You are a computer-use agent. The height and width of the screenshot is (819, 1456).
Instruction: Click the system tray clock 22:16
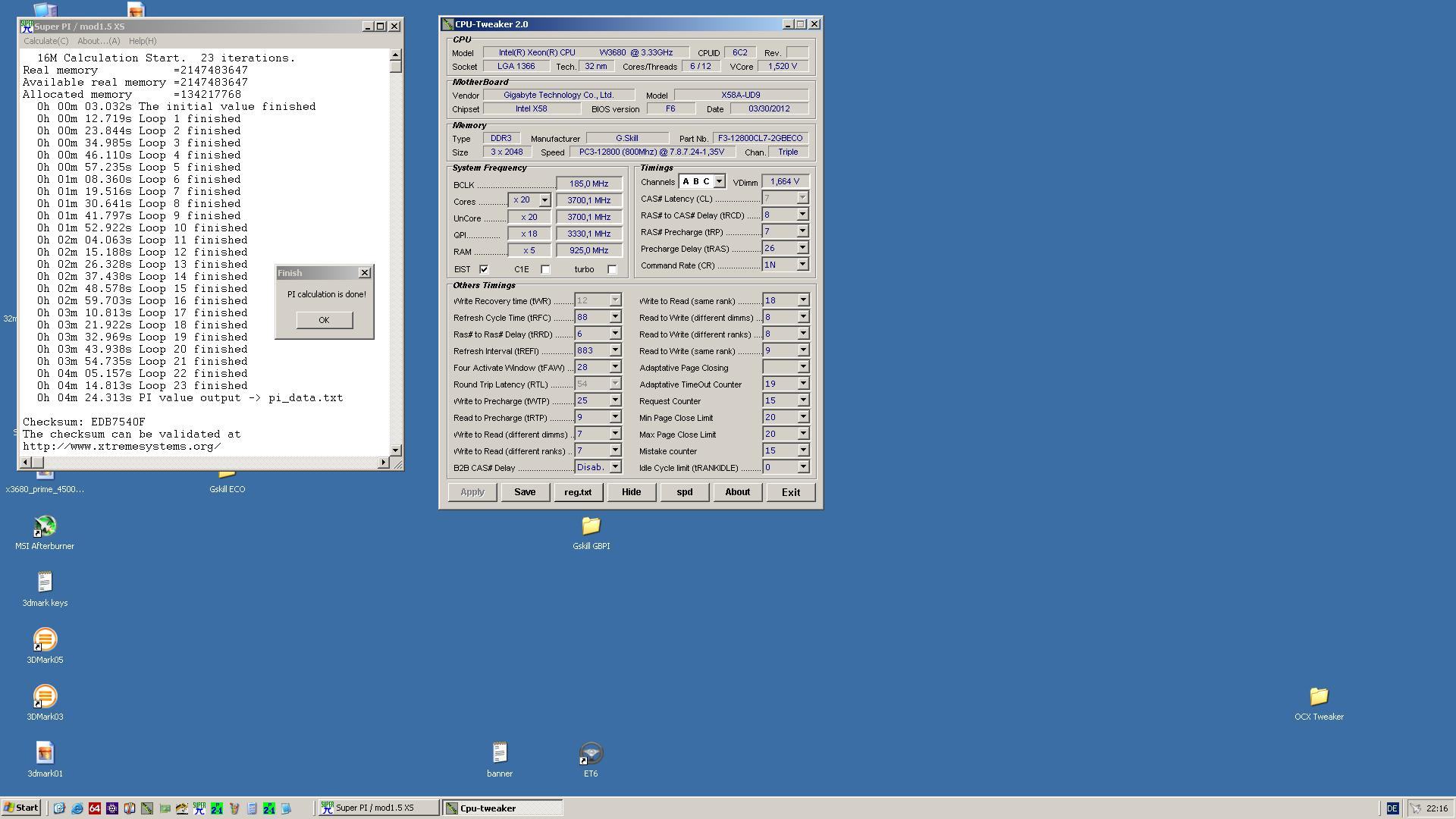click(1436, 808)
